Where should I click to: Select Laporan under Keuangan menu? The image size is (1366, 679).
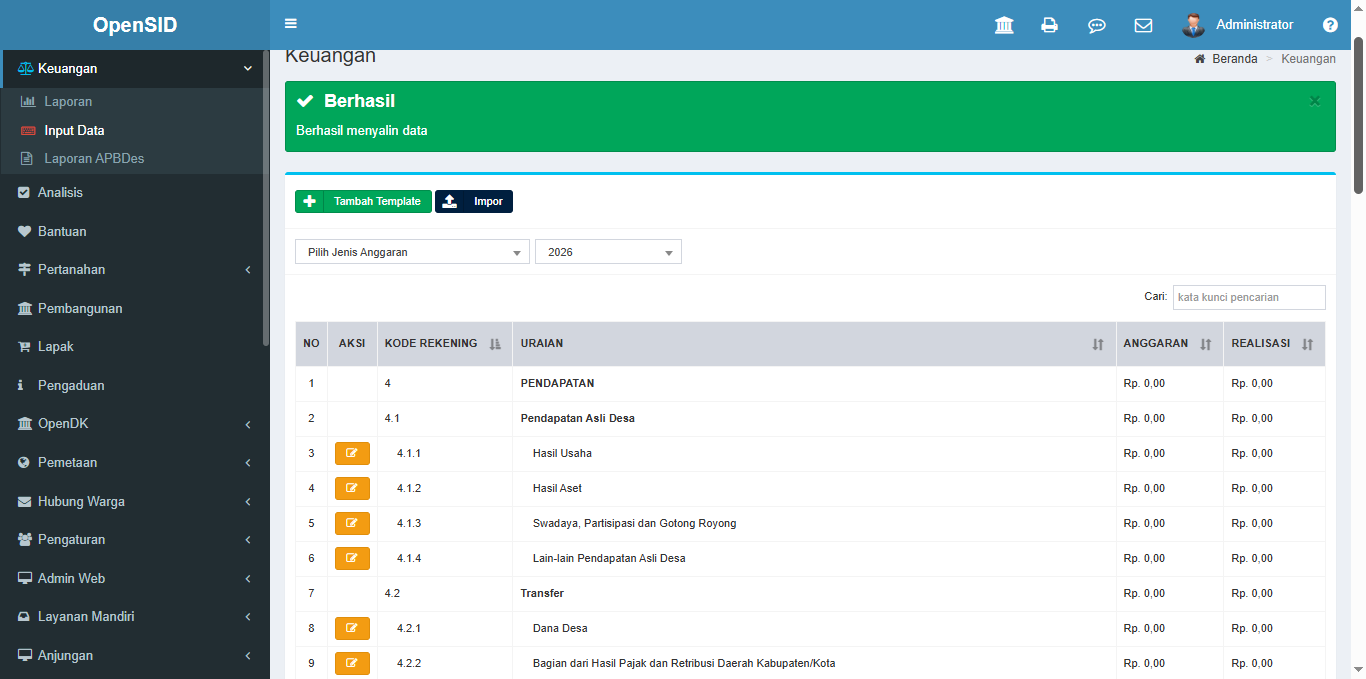point(68,102)
